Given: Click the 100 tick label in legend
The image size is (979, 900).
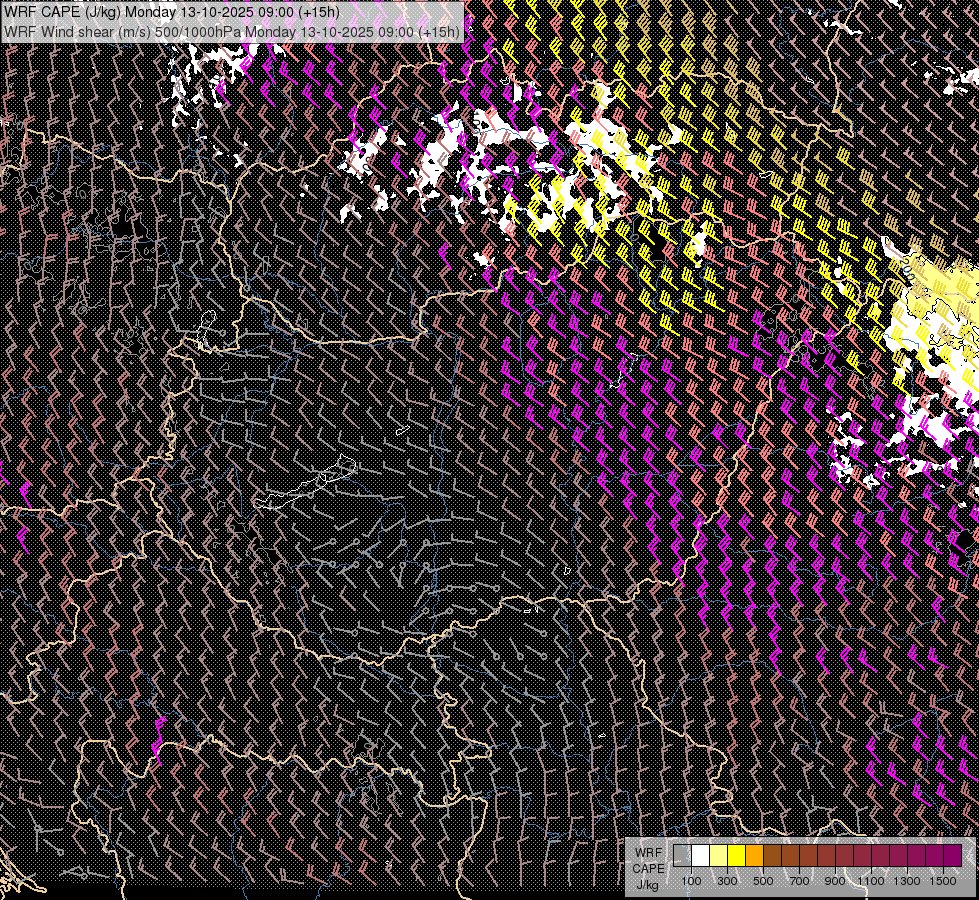Looking at the screenshot, I should (x=691, y=881).
